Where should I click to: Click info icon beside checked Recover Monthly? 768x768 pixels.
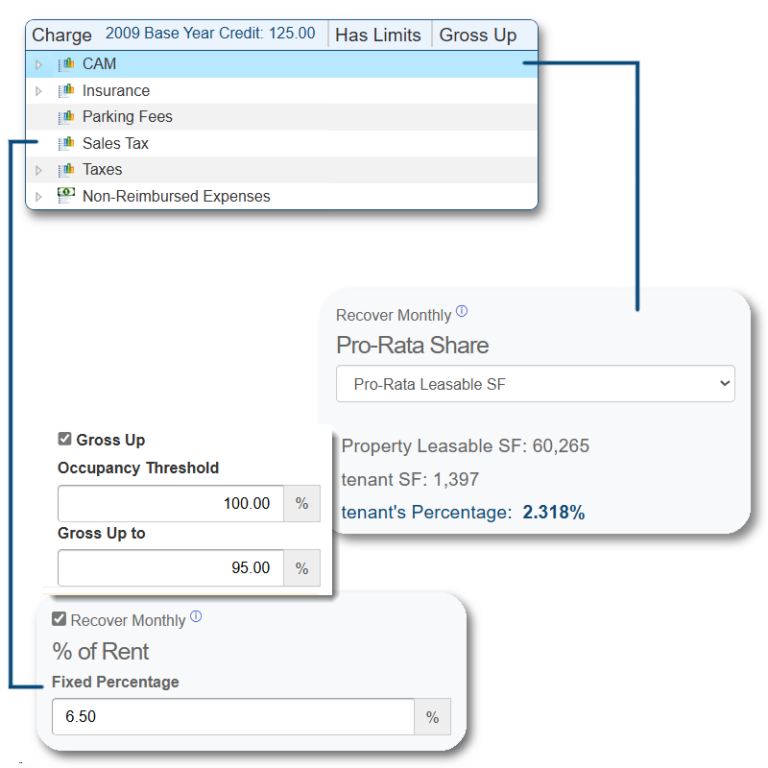click(x=196, y=617)
